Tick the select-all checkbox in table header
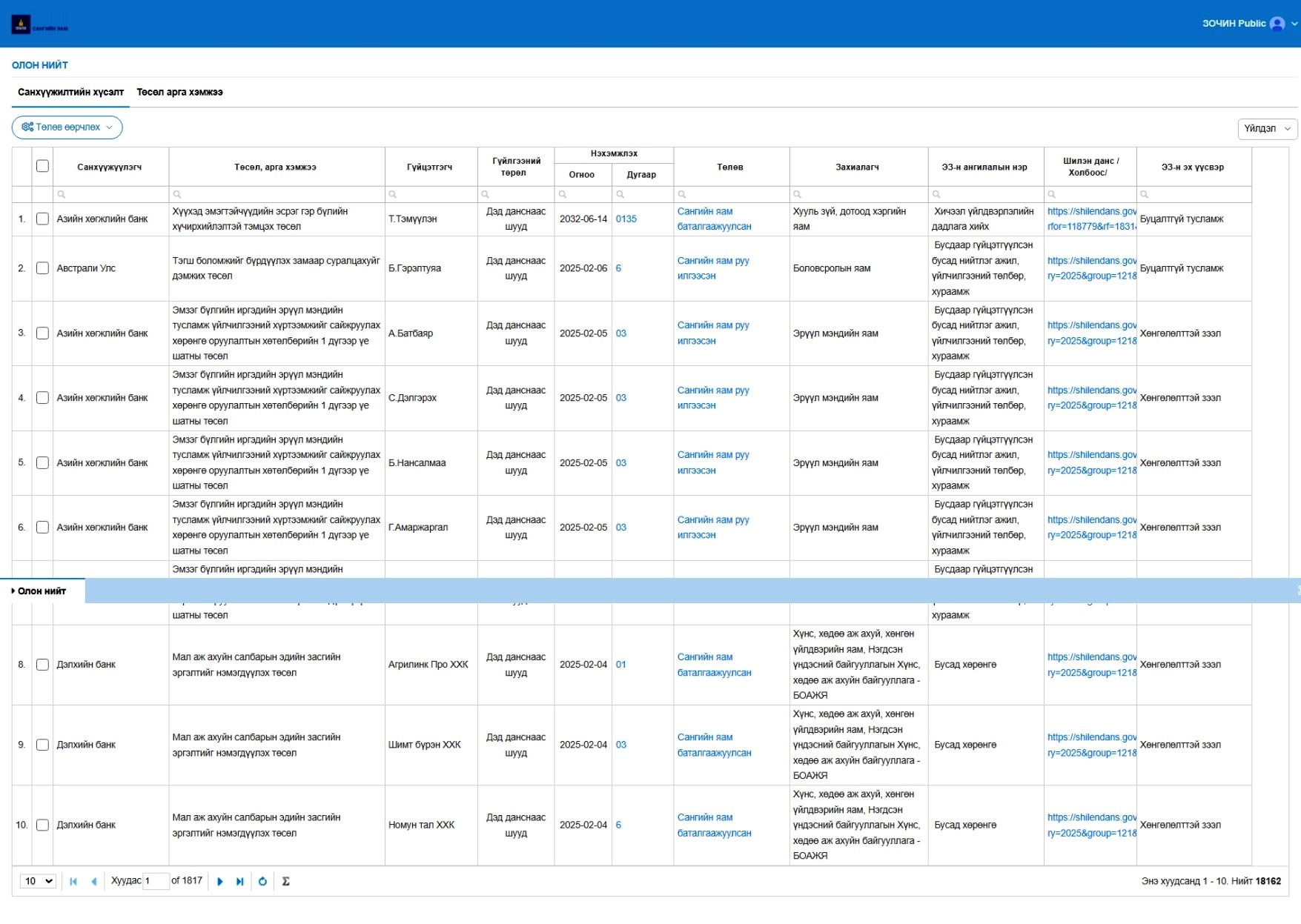The width and height of the screenshot is (1301, 924). [x=42, y=166]
